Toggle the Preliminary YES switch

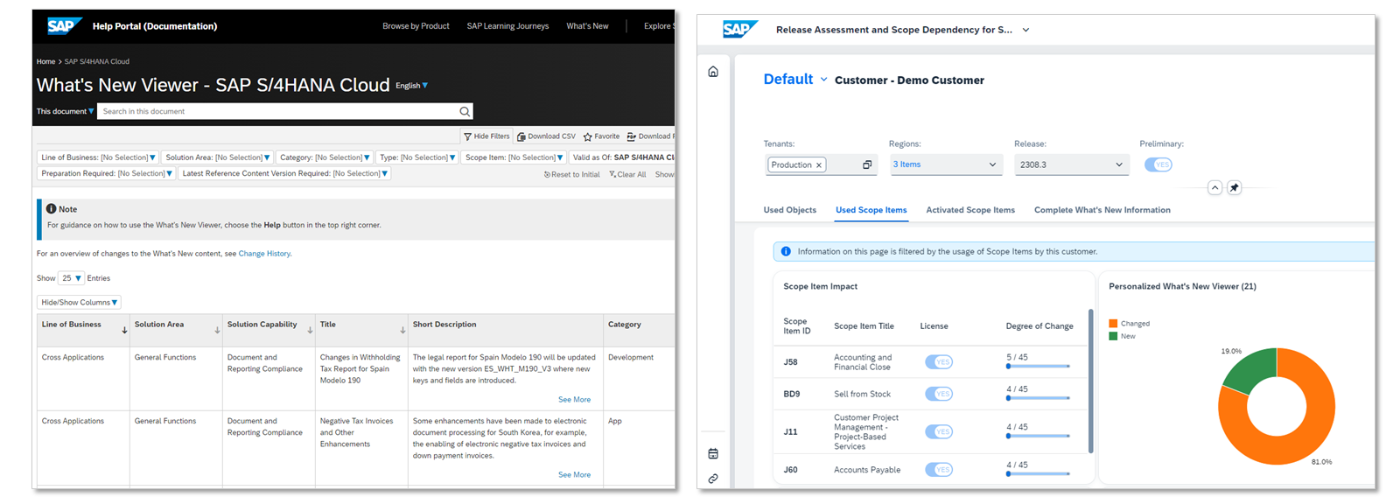[1158, 165]
